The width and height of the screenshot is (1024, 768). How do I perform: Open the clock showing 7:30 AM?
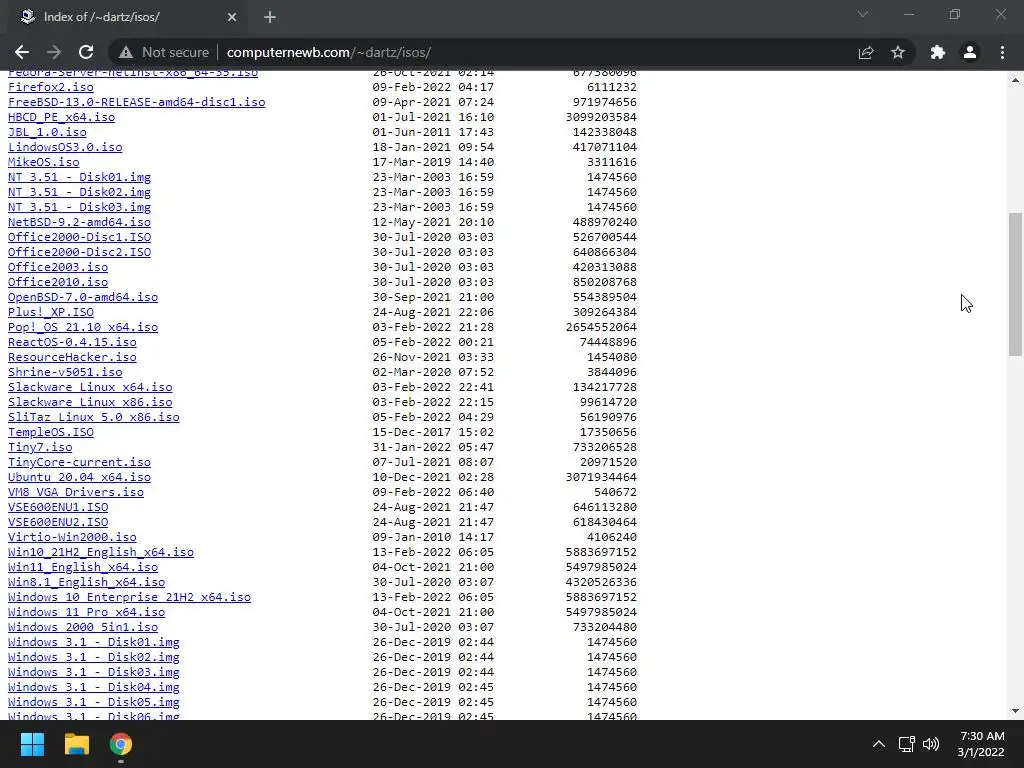pyautogui.click(x=981, y=744)
